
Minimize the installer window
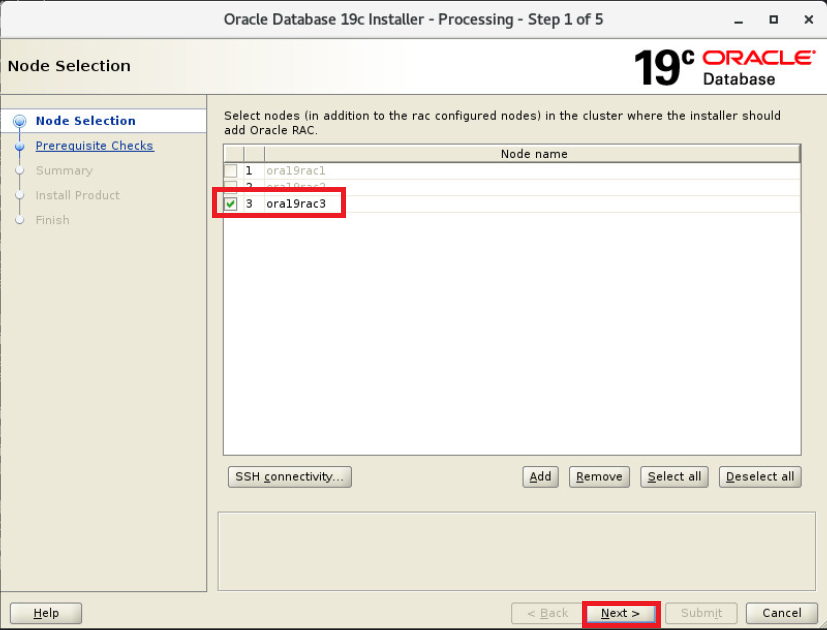738,20
